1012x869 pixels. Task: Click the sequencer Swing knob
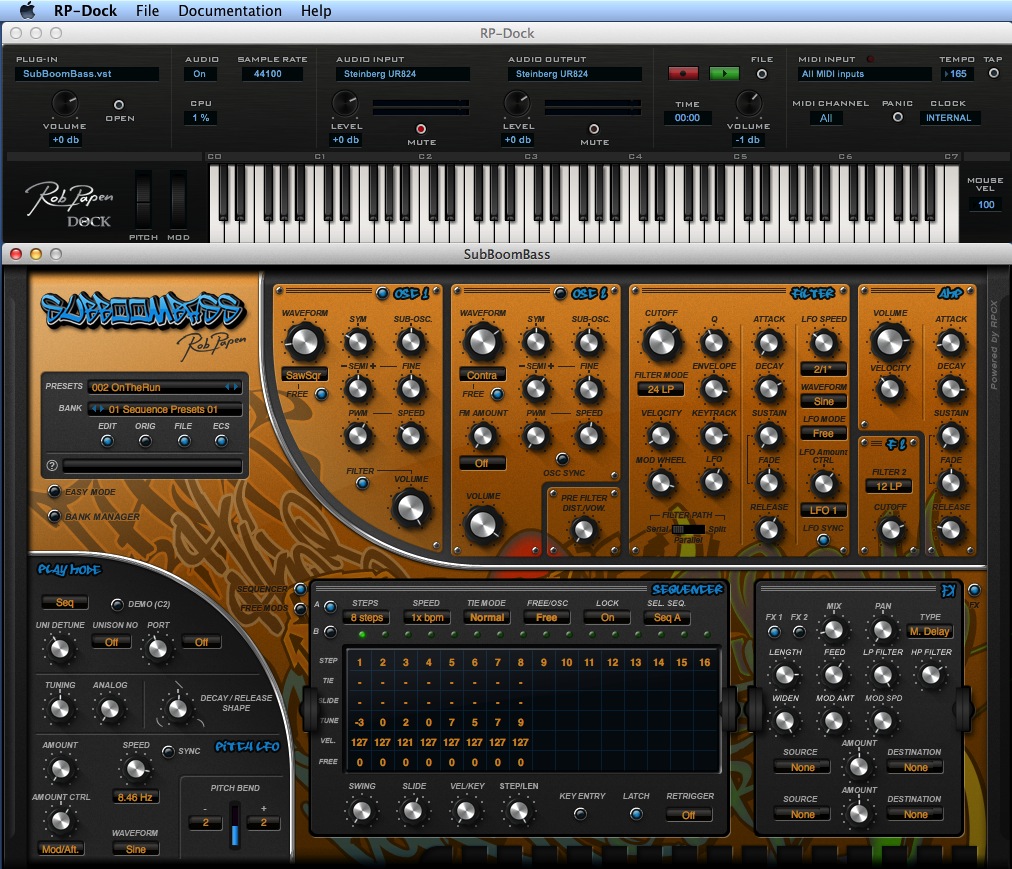tap(361, 812)
